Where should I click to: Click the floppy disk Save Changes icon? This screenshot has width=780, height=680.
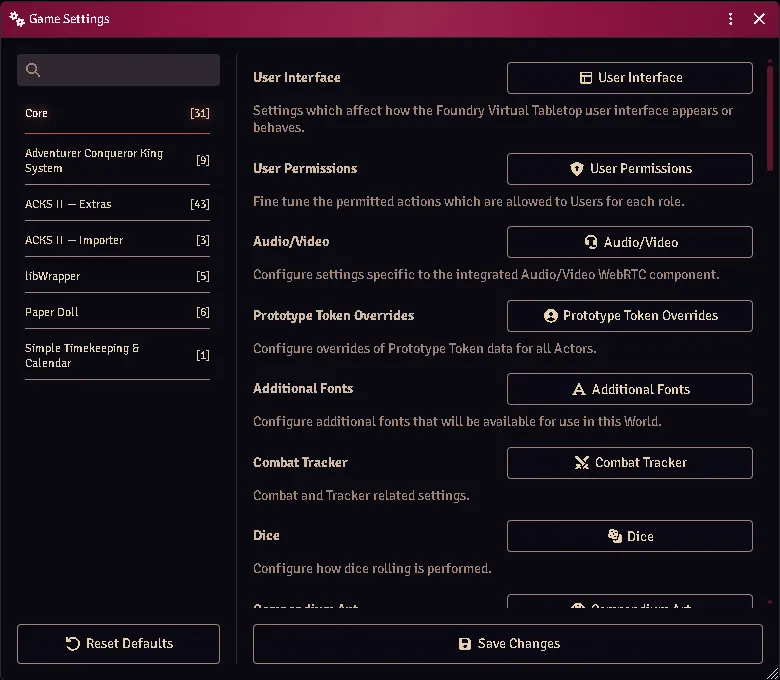click(465, 644)
